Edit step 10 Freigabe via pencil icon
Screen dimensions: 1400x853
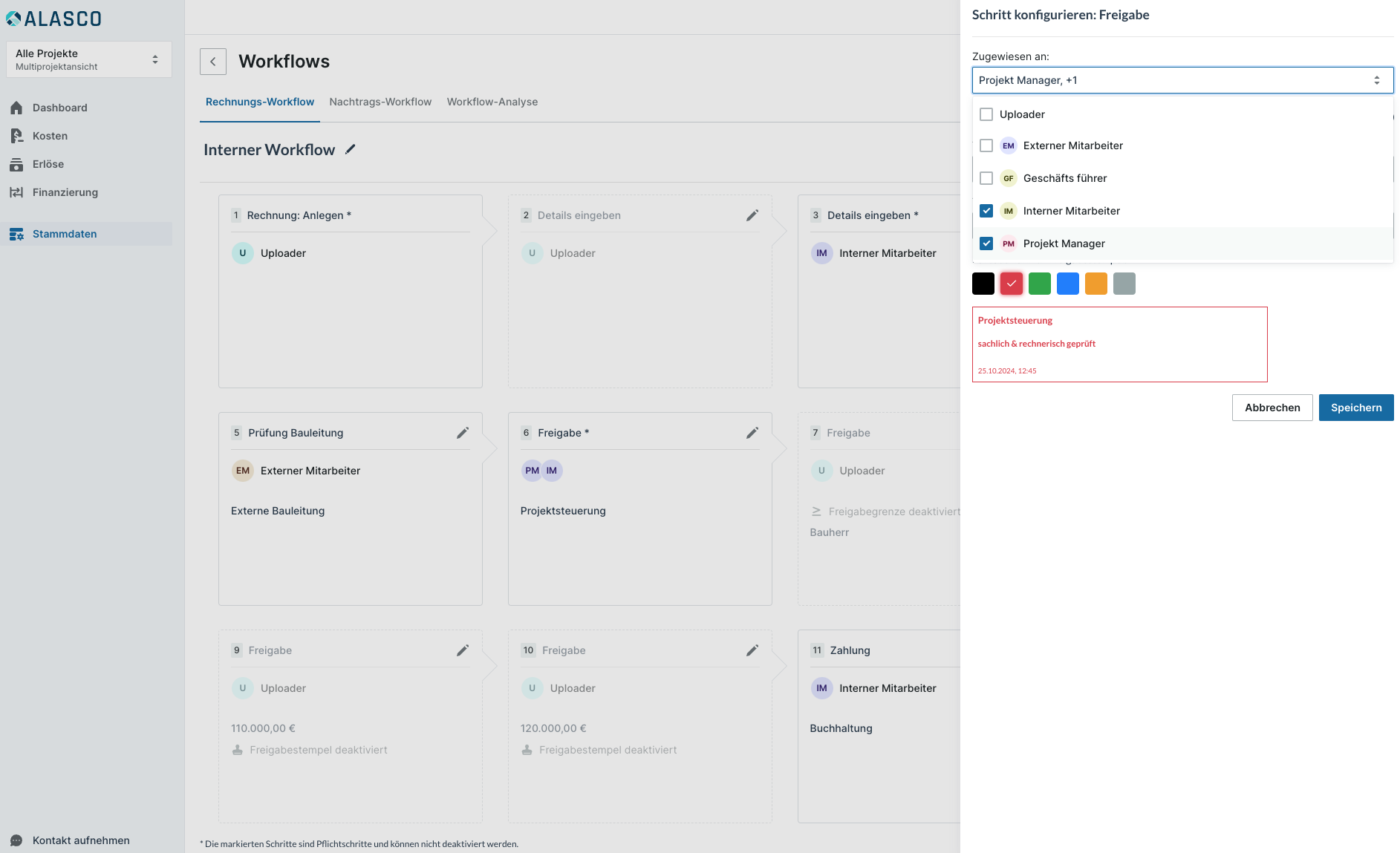752,650
